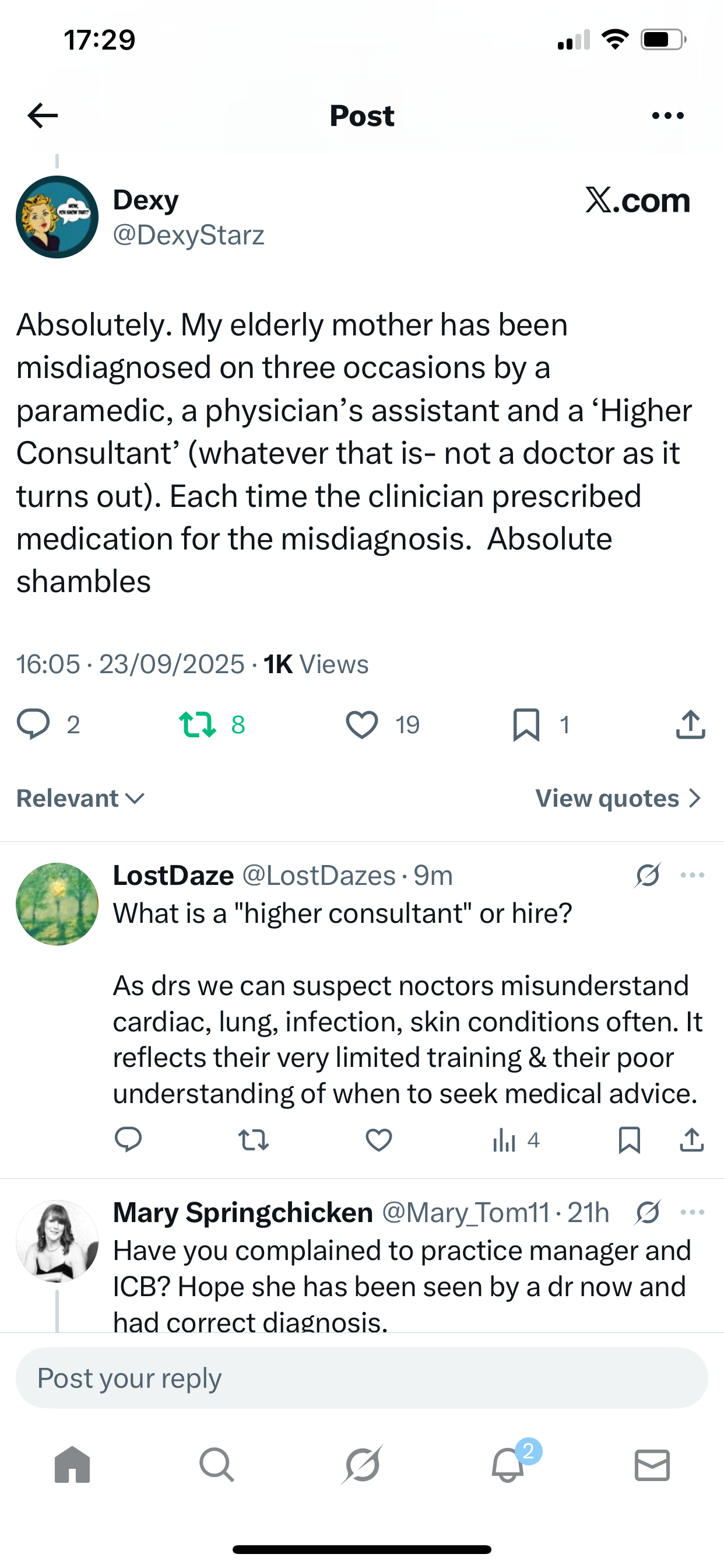Open the Messages envelope
Viewport: 724px width, 1568px height.
point(652,1464)
